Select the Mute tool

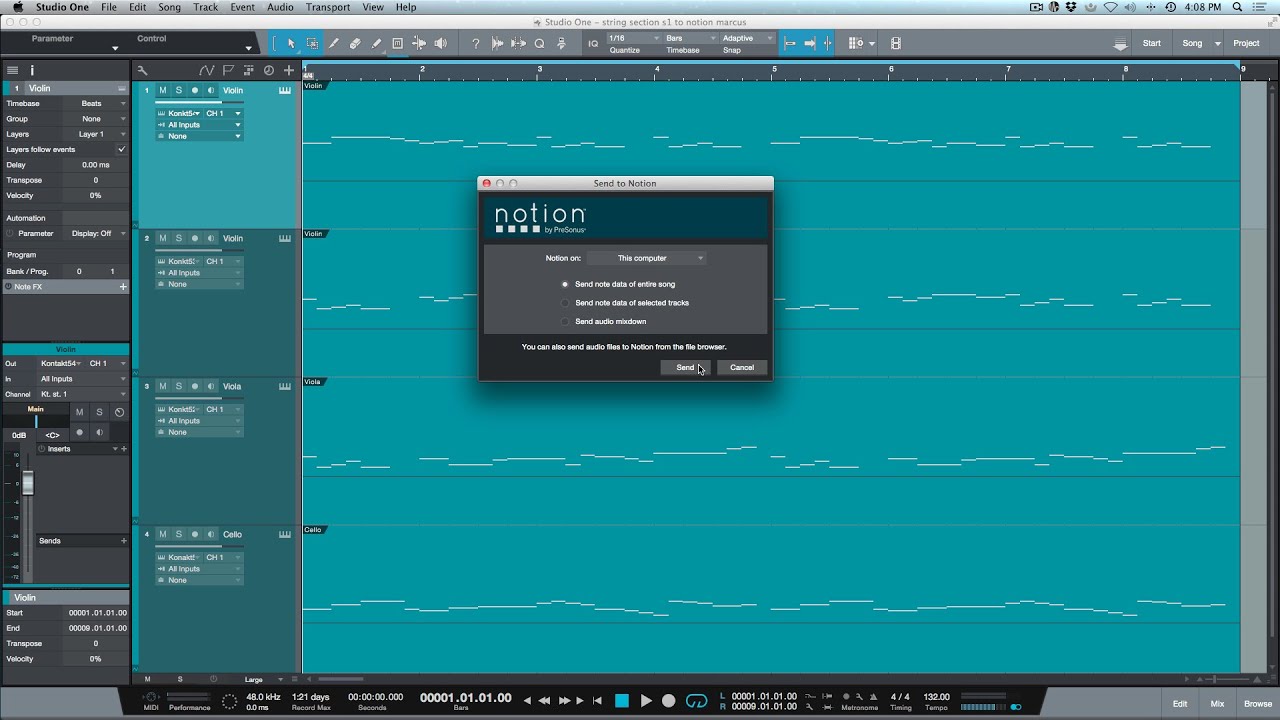click(x=397, y=43)
